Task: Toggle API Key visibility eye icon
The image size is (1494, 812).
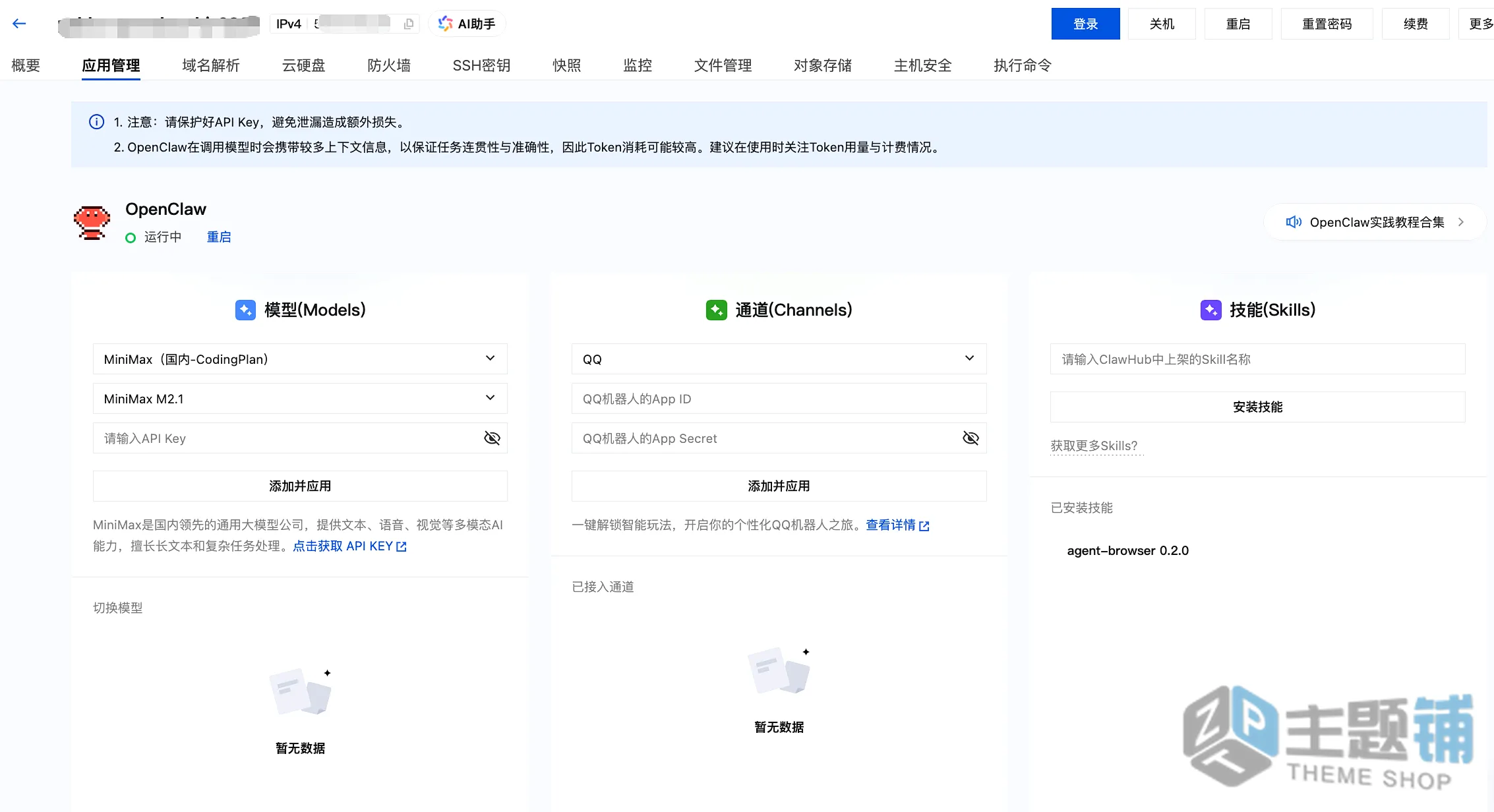Action: pos(492,438)
